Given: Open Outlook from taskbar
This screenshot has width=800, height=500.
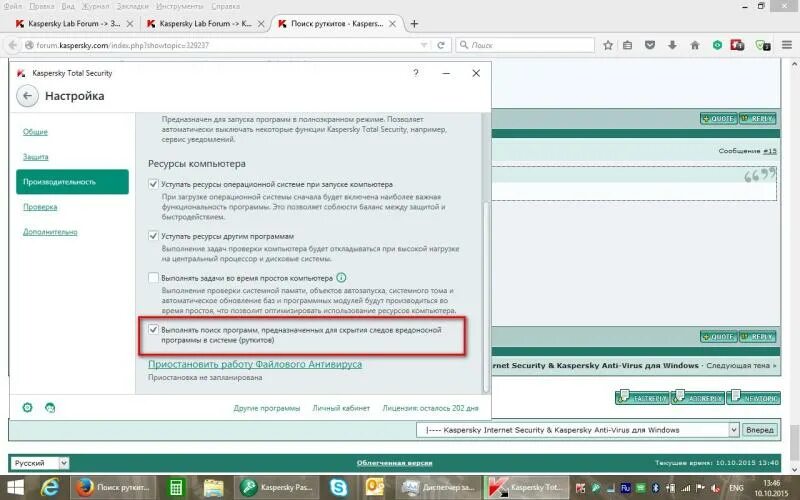Looking at the screenshot, I should (374, 487).
